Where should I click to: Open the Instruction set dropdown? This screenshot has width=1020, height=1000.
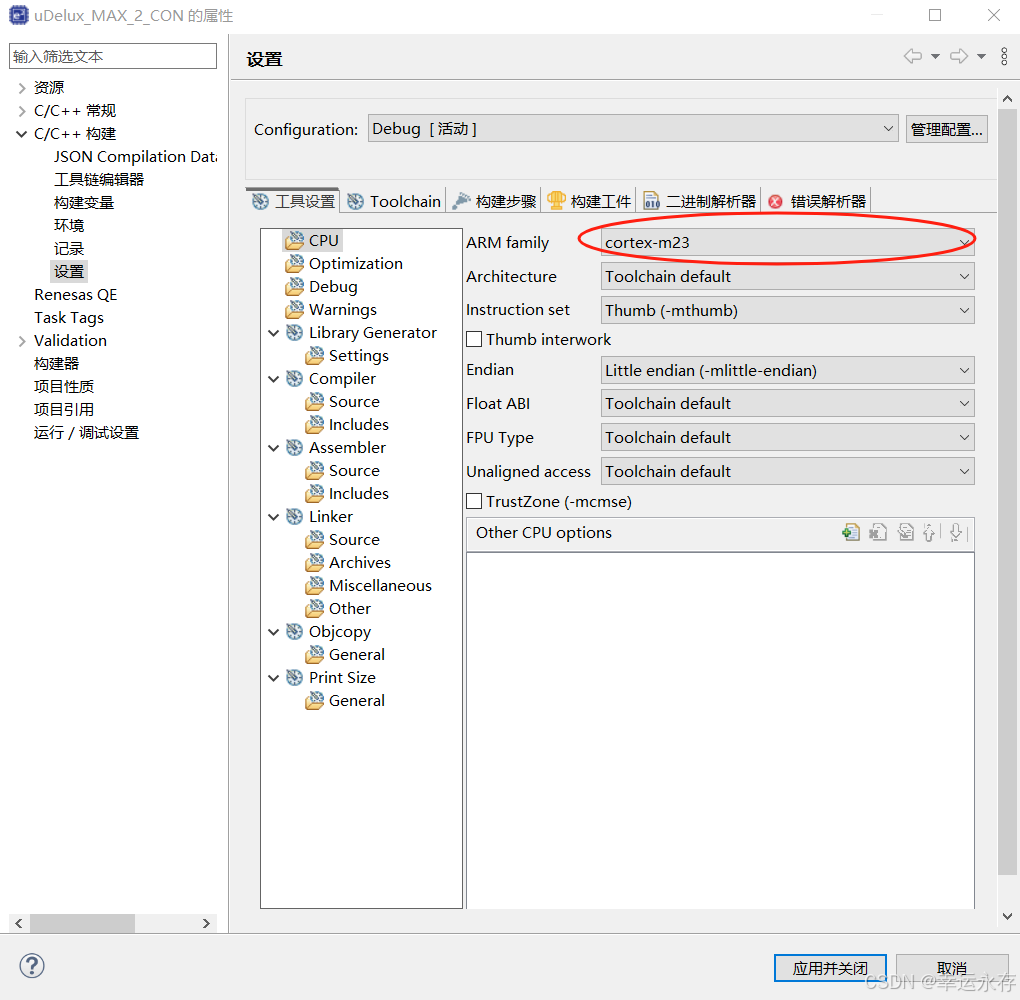(787, 310)
